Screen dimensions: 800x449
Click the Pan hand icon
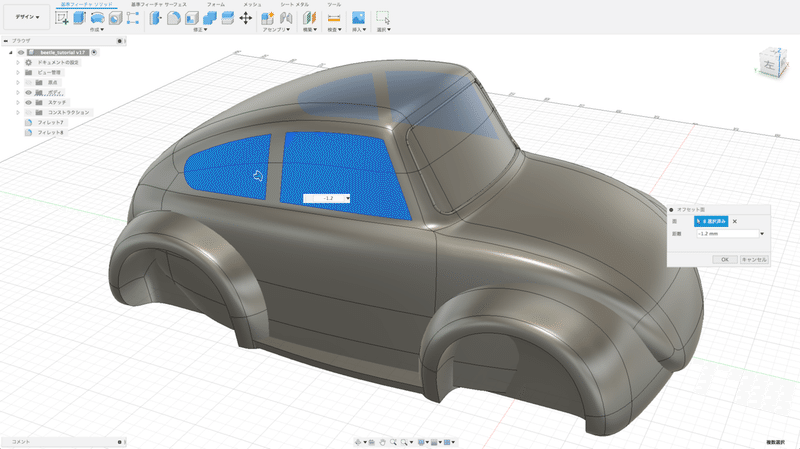pyautogui.click(x=383, y=442)
